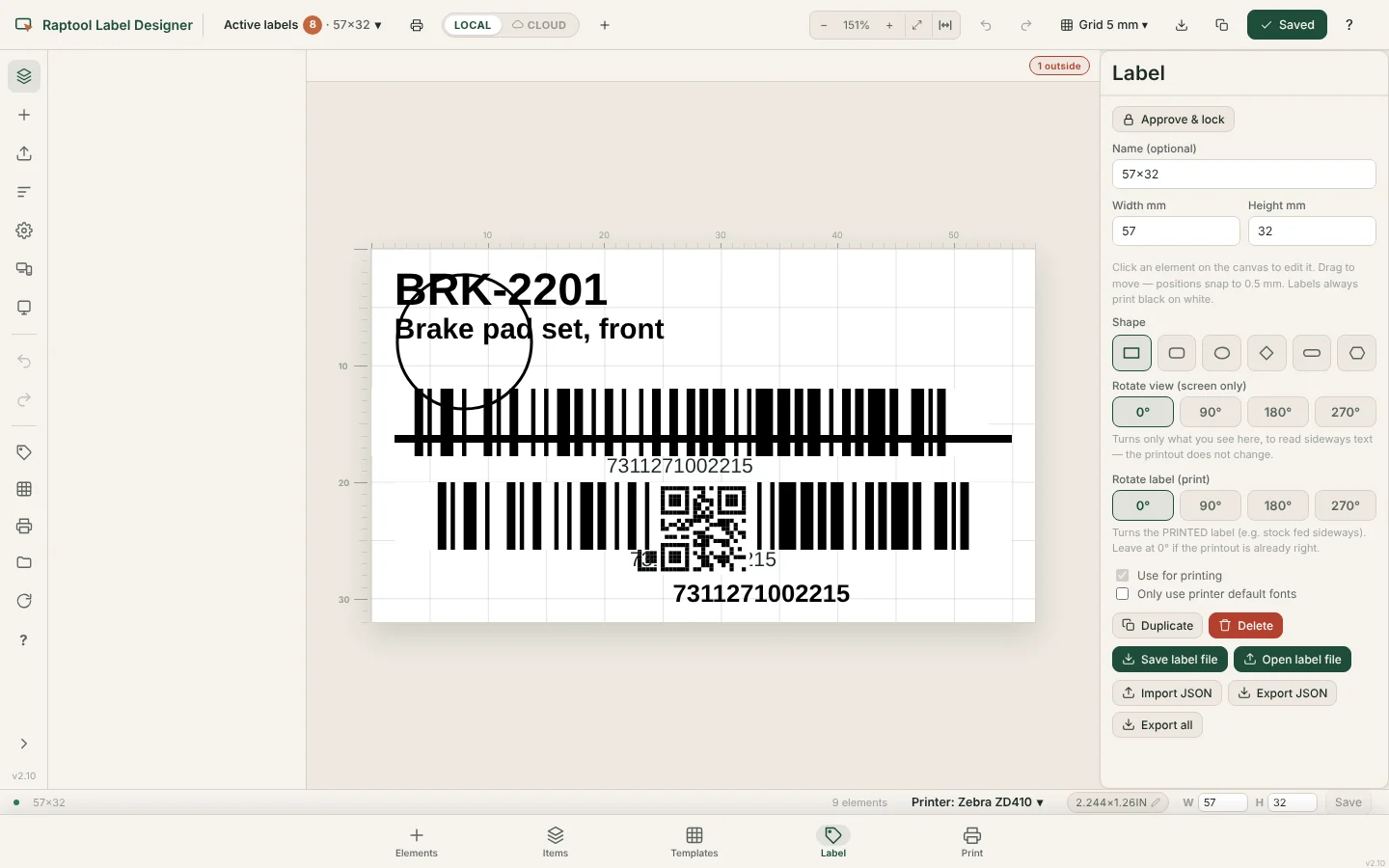Click the fit-width icon in zoom group
This screenshot has width=1389, height=868.
(945, 25)
